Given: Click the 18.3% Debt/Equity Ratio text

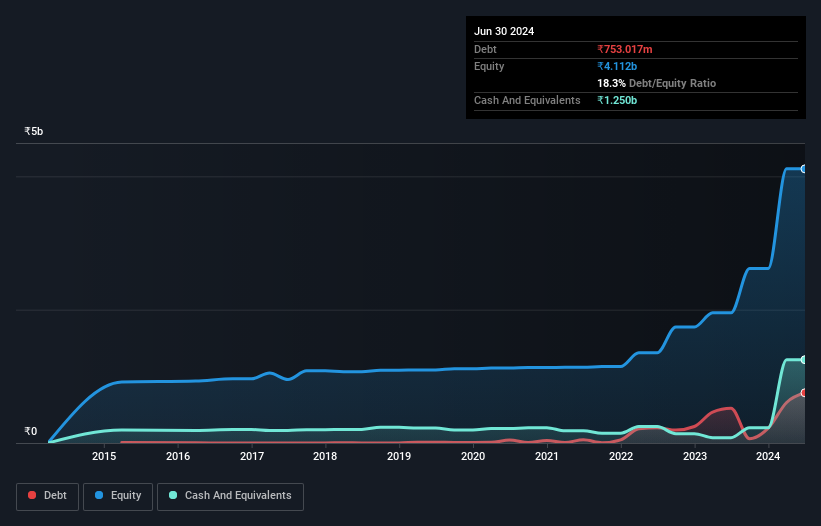Looking at the screenshot, I should pos(657,83).
